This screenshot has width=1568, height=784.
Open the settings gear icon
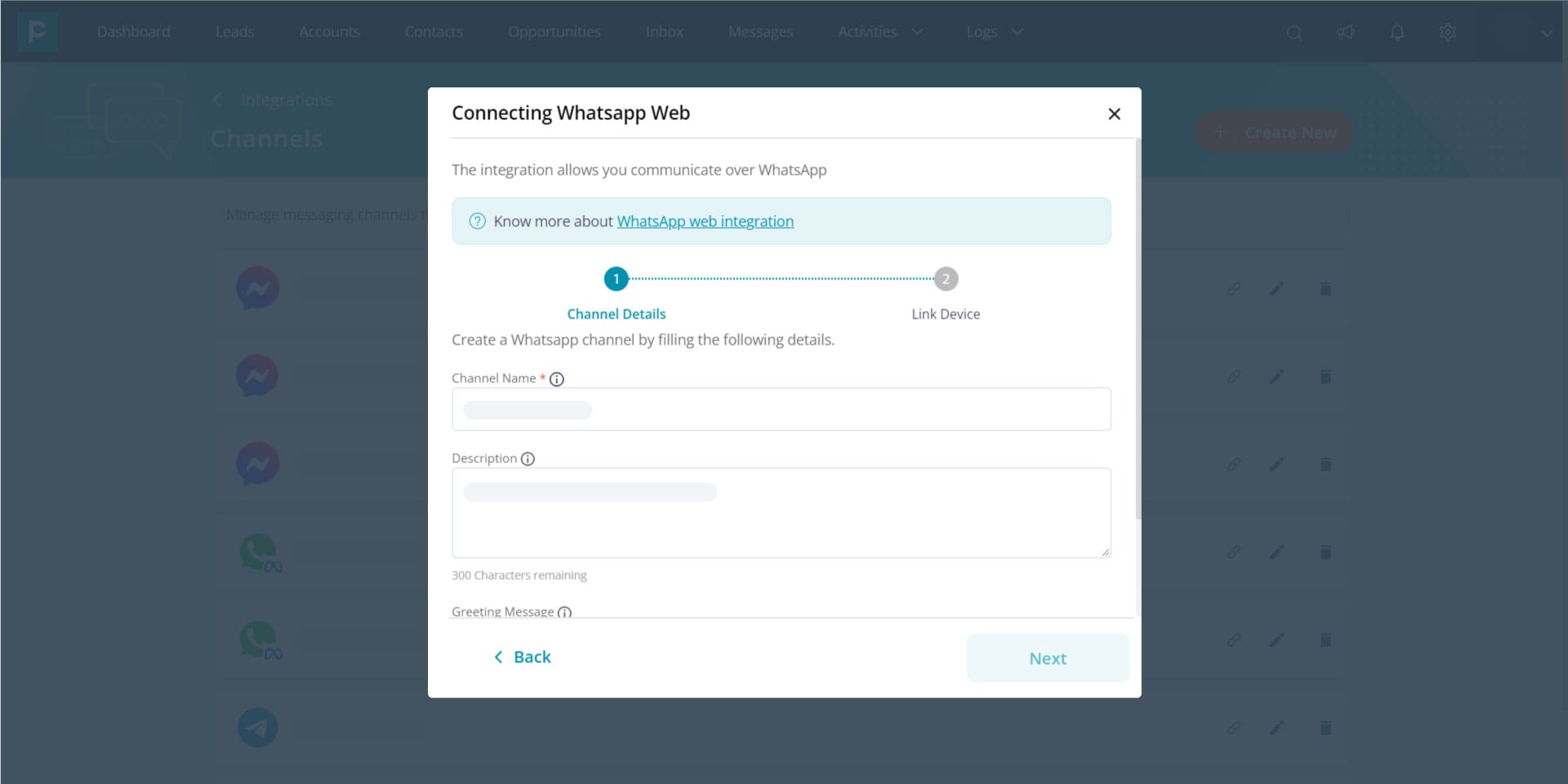click(x=1448, y=33)
